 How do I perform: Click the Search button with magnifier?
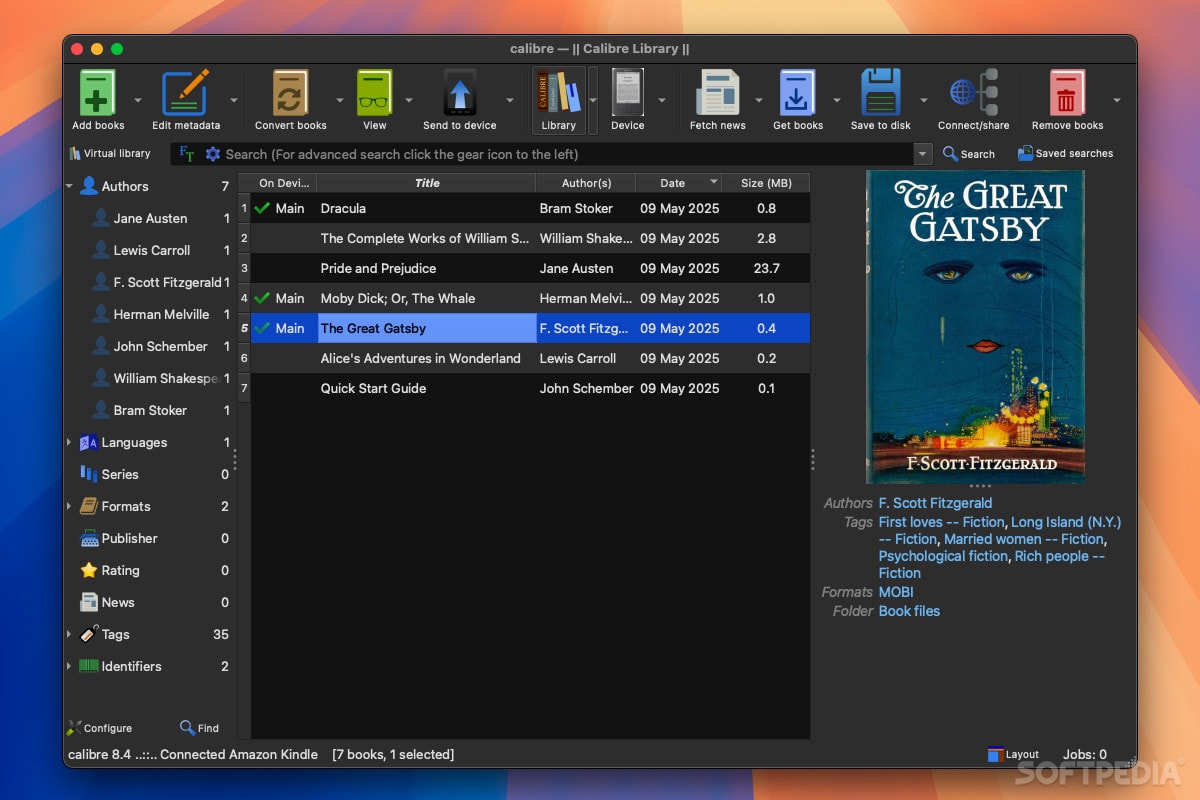(969, 154)
